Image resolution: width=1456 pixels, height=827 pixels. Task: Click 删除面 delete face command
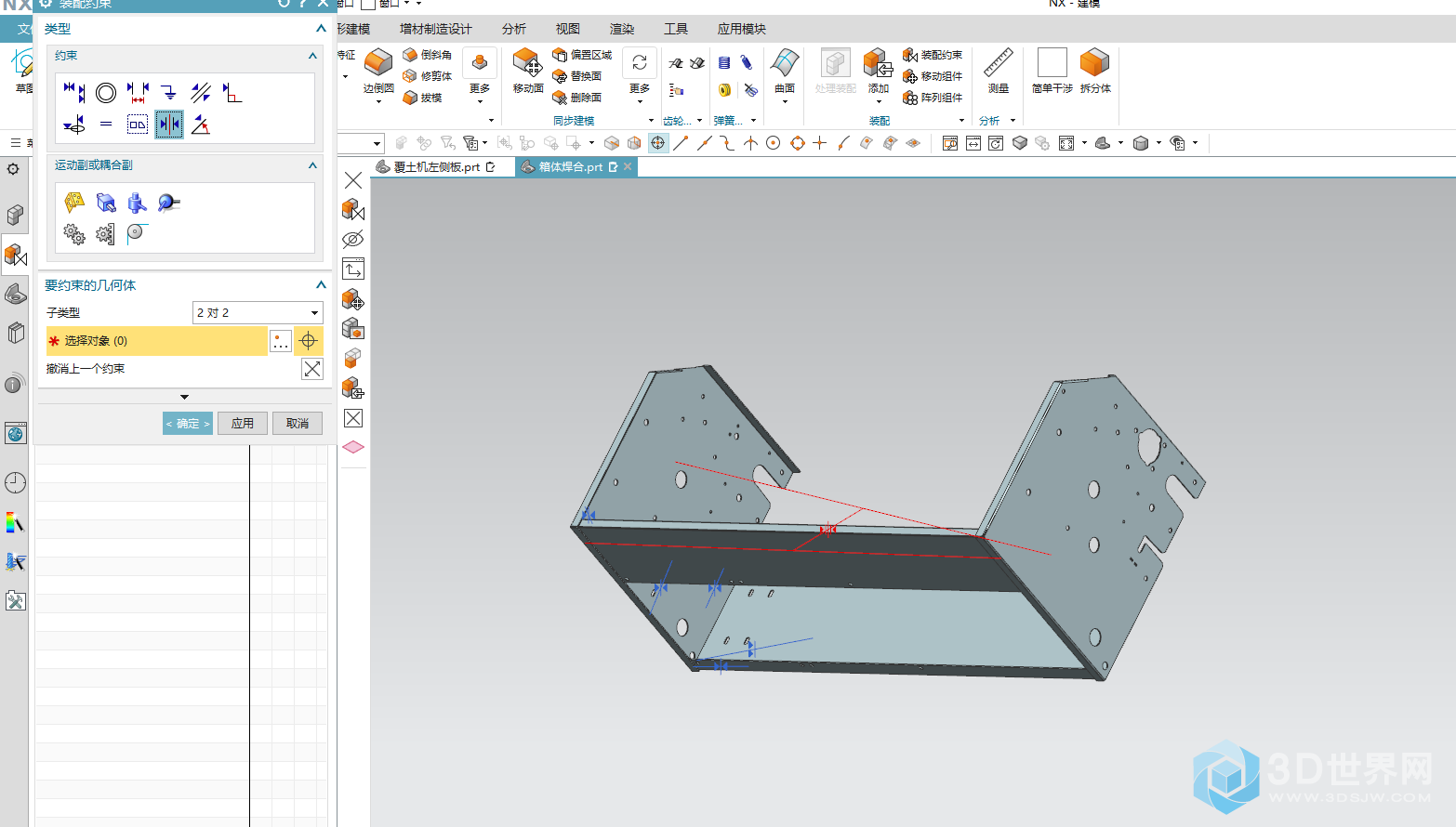(x=577, y=98)
